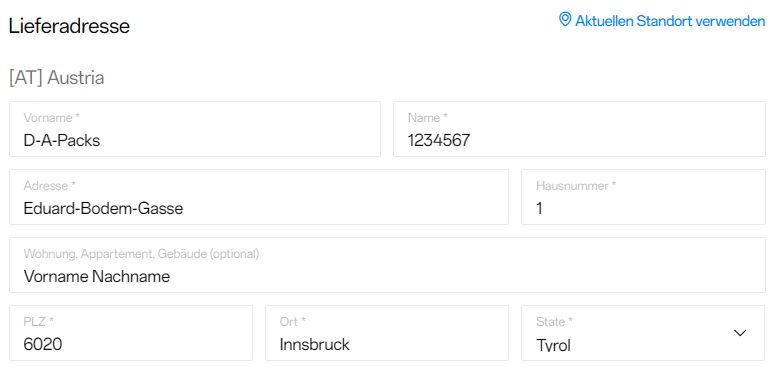Click the 'Name *' field label
This screenshot has width=771, height=373.
click(x=428, y=118)
